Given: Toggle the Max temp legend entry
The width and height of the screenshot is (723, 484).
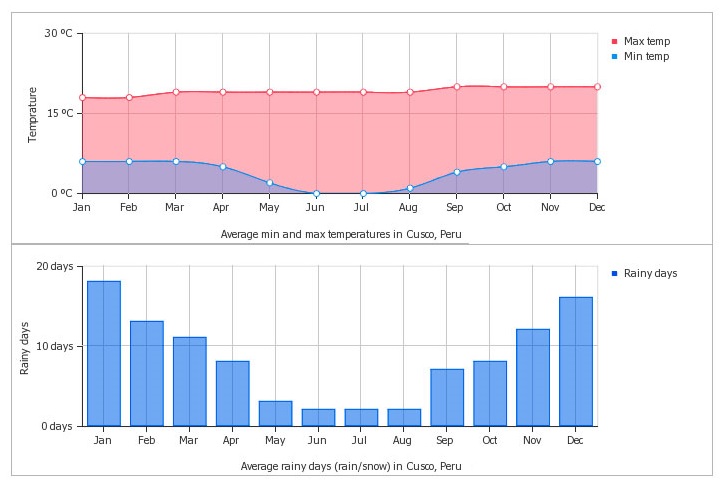Looking at the screenshot, I should (x=646, y=41).
